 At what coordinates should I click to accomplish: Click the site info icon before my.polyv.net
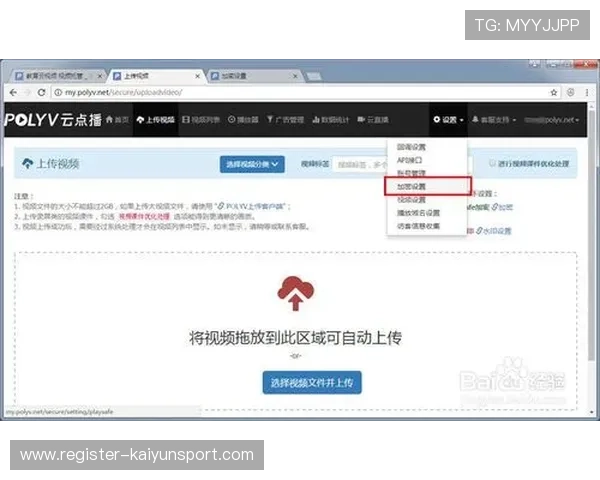pos(58,92)
